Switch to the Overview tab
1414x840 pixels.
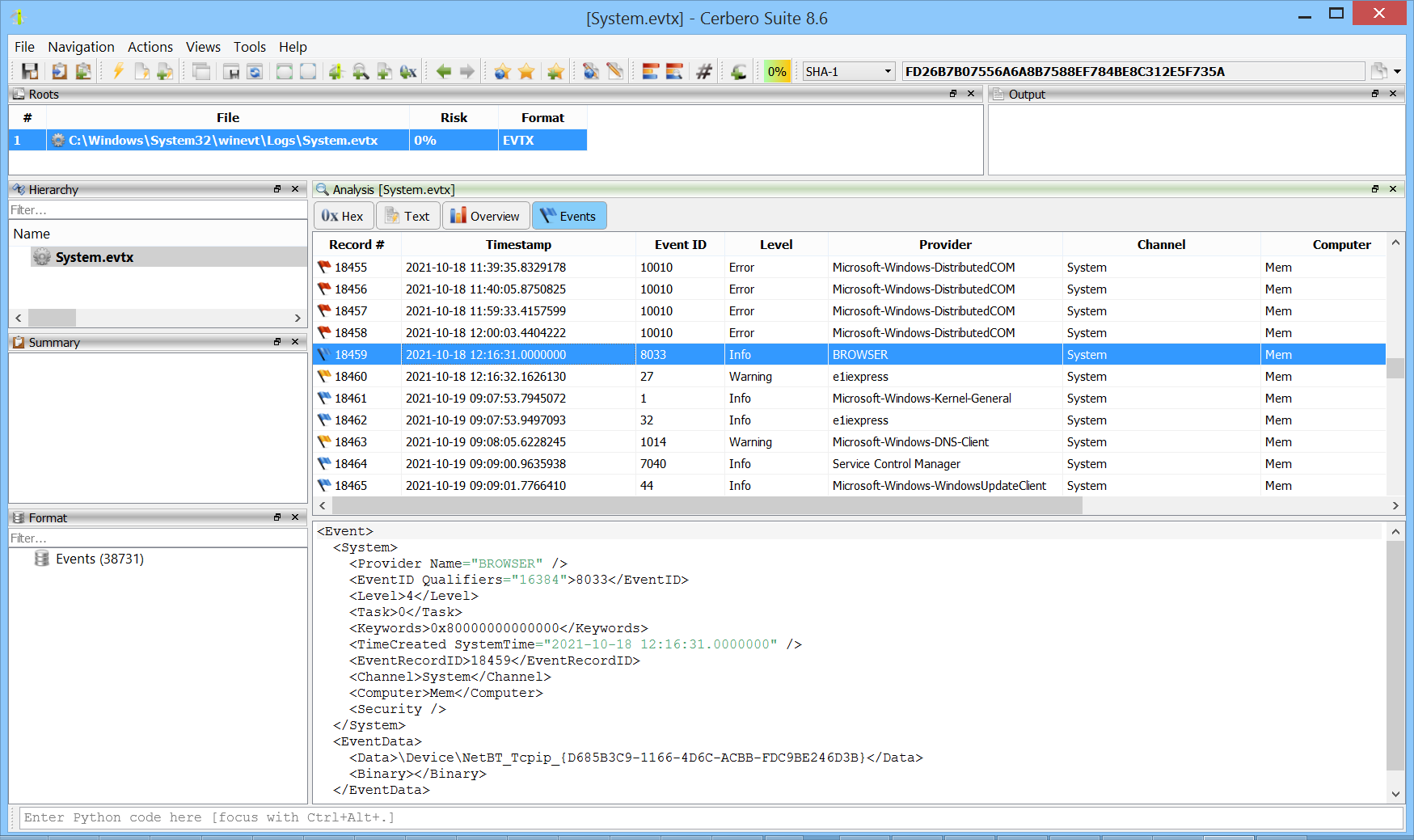485,216
